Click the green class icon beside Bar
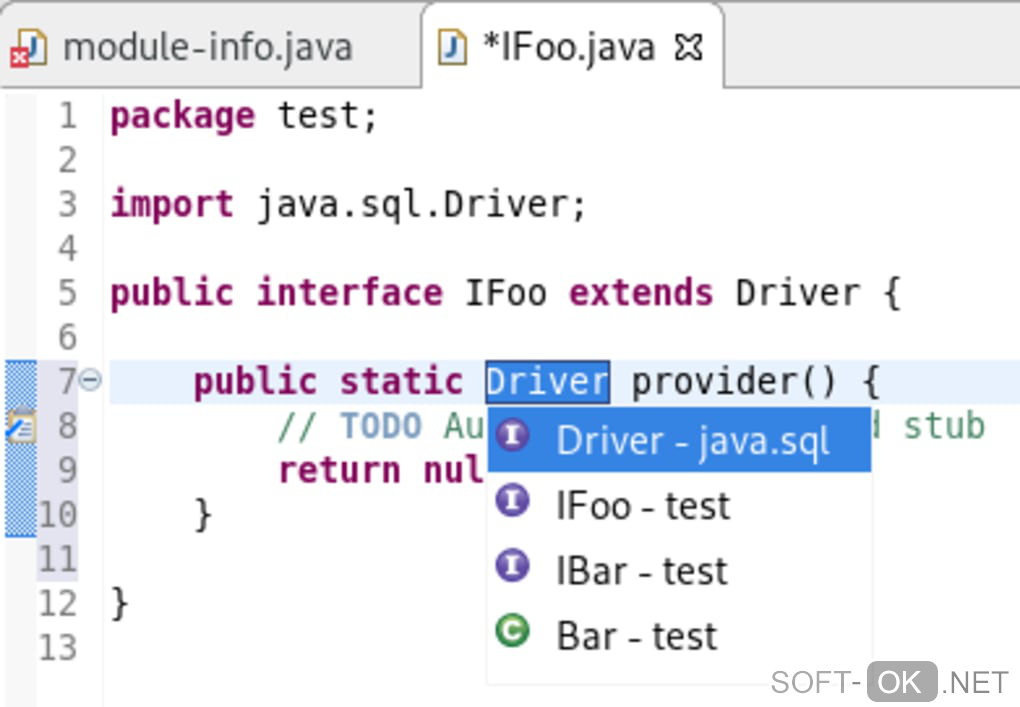This screenshot has width=1020, height=707. 513,631
